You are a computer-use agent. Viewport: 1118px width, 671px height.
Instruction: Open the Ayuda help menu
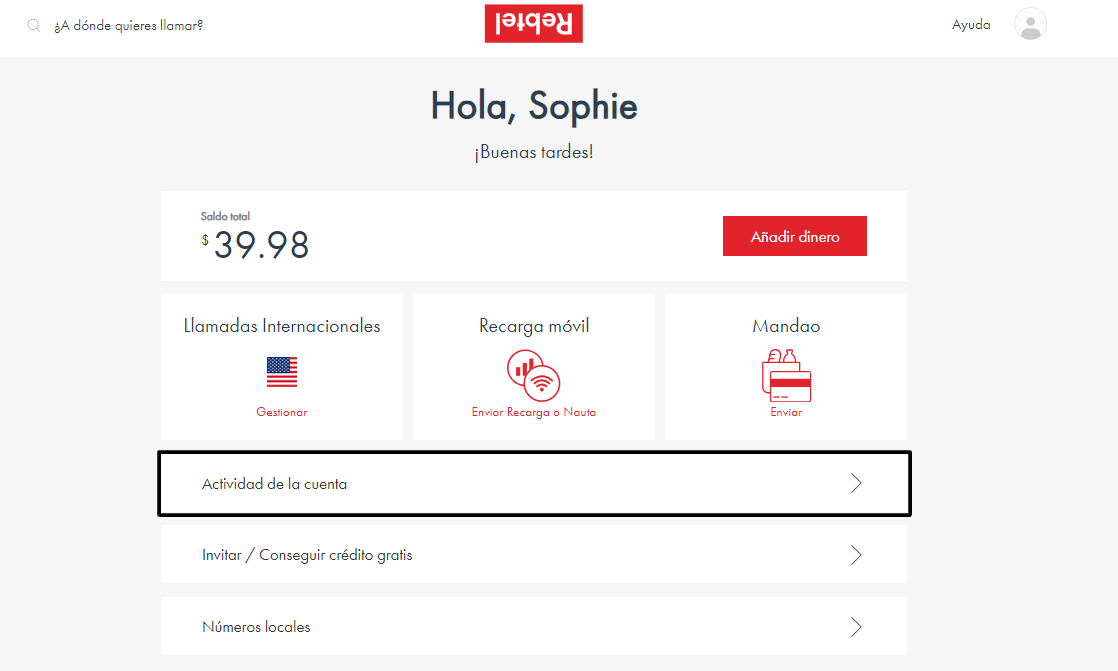click(971, 25)
